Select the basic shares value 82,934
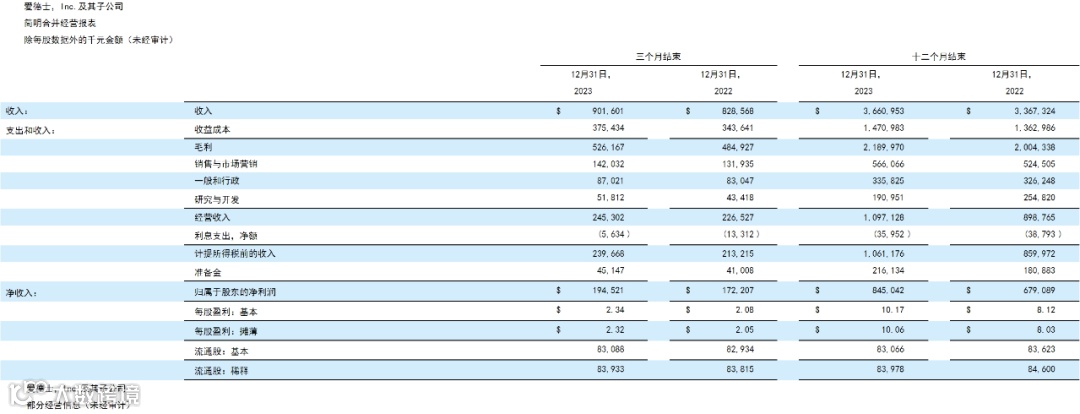Viewport: 1080px width, 414px height. (x=740, y=351)
